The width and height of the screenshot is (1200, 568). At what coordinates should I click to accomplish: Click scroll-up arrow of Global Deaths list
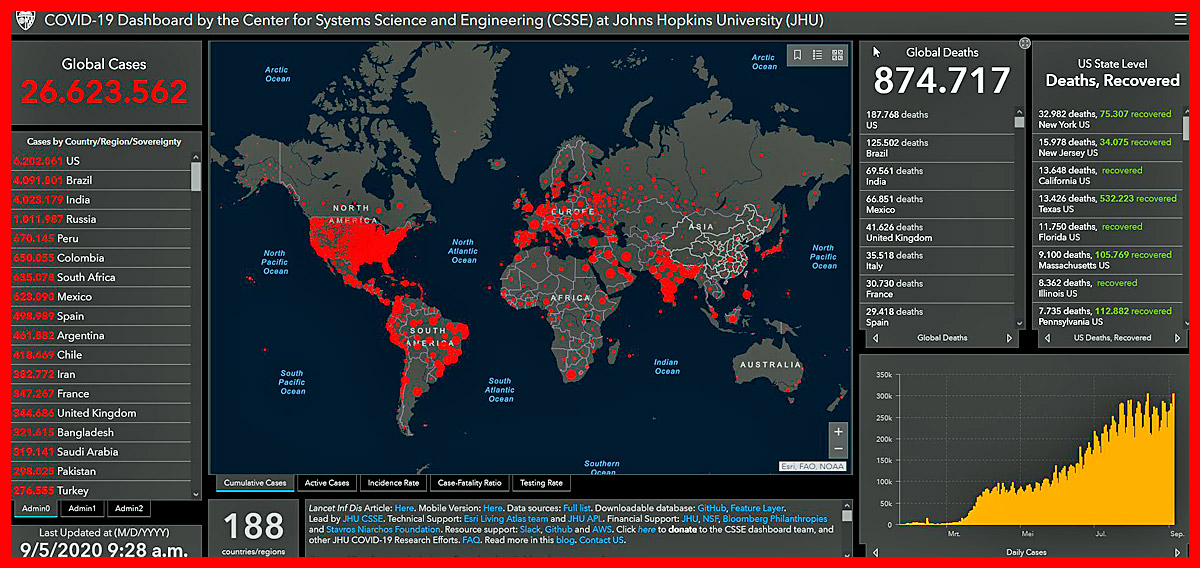(1019, 110)
